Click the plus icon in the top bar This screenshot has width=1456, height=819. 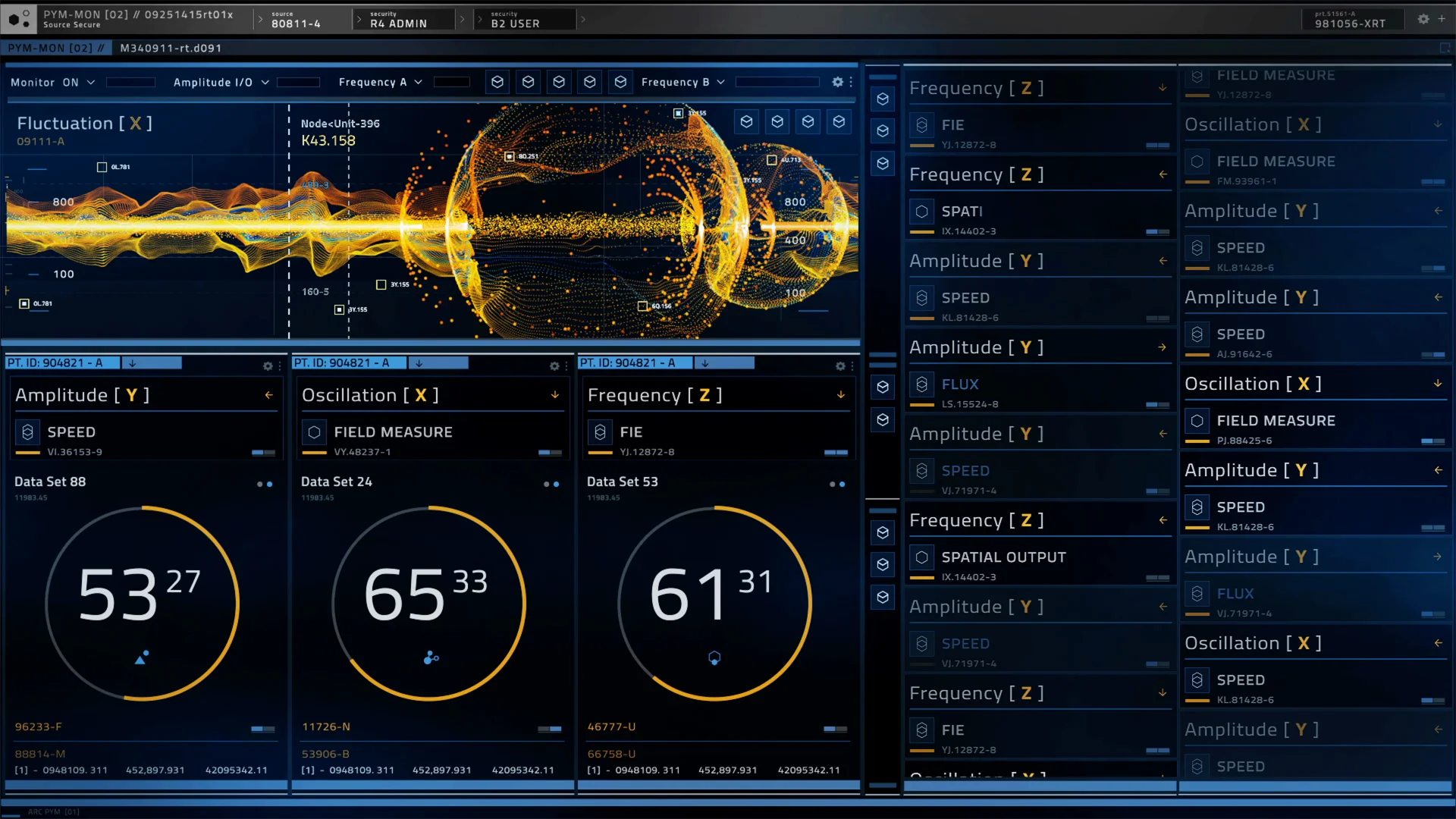1442,19
